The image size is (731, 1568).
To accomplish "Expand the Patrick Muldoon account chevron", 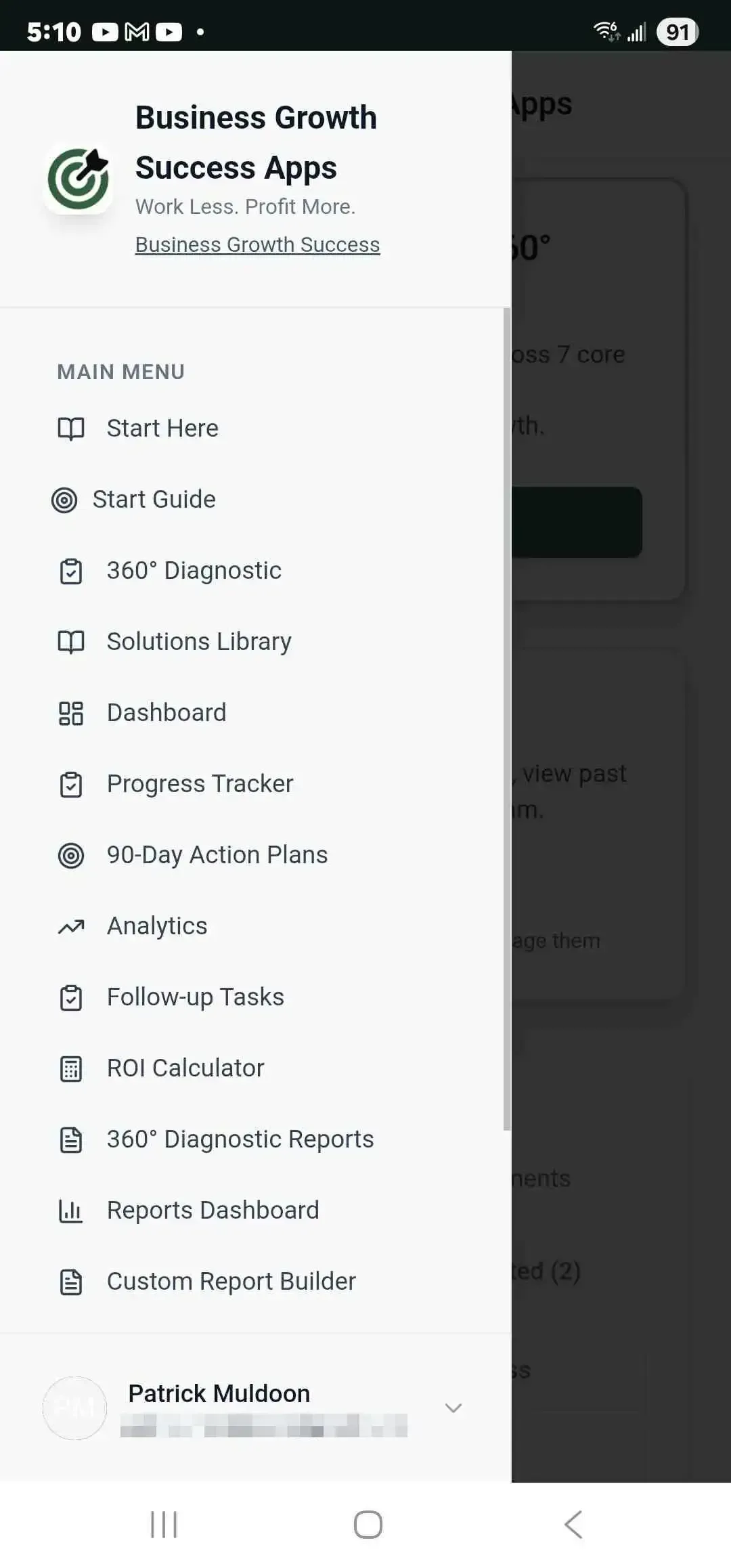I will tap(453, 1408).
